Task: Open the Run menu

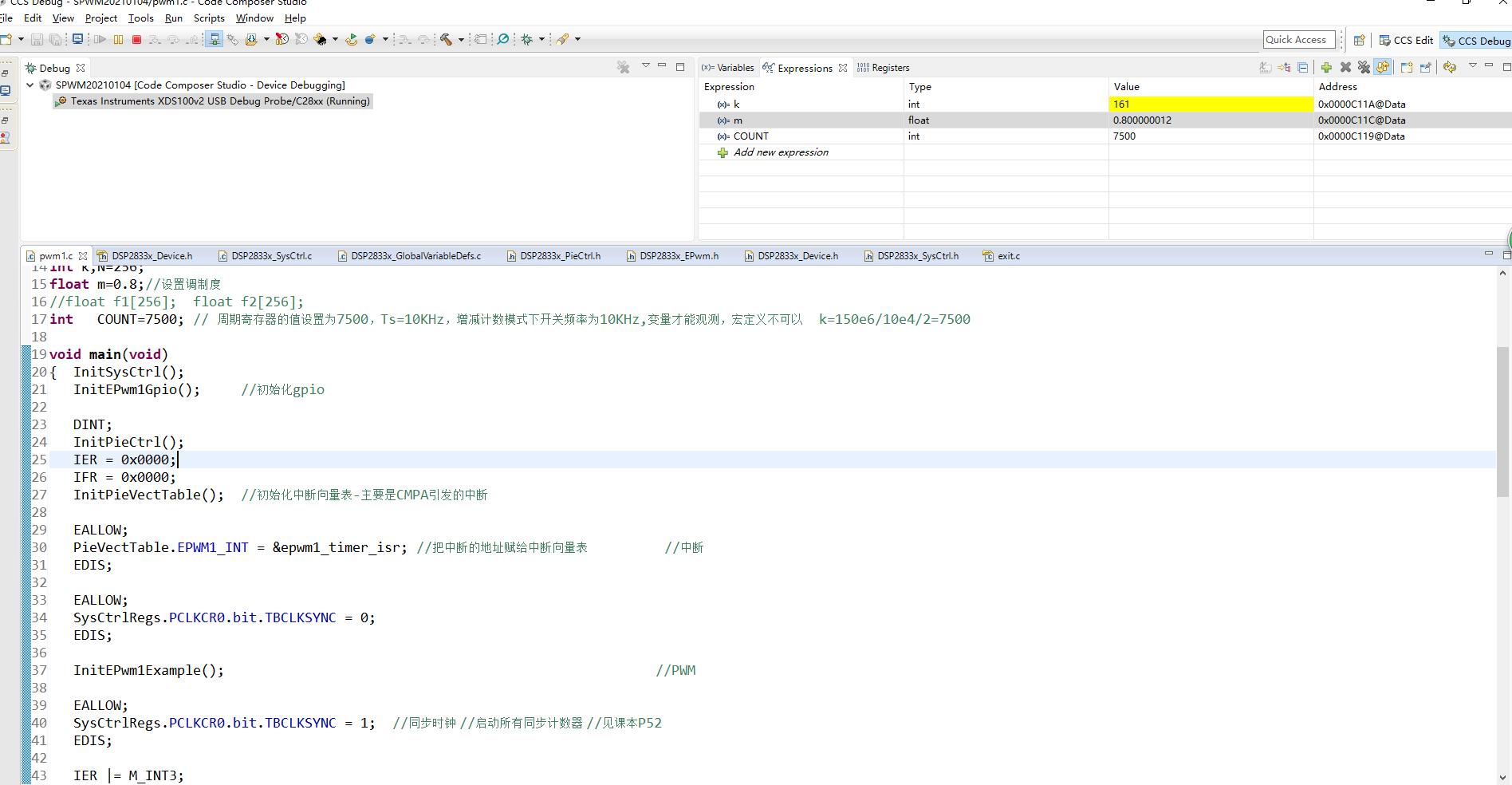Action: point(173,18)
